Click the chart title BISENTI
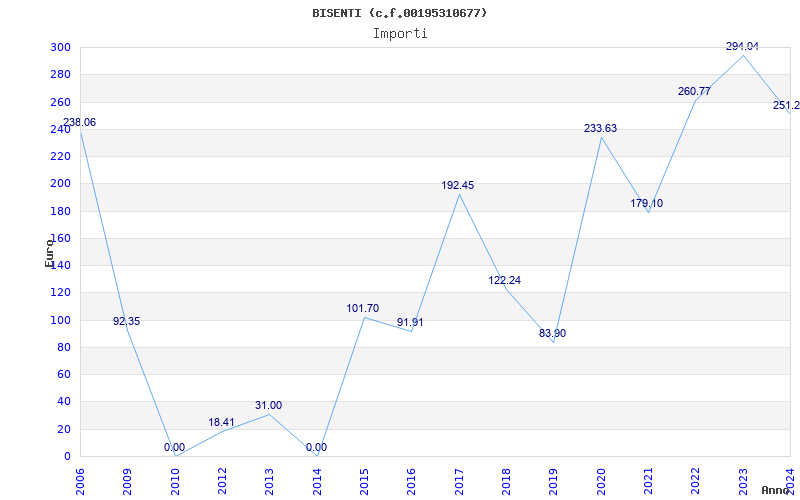Viewport: 800px width, 500px height. 400,13
